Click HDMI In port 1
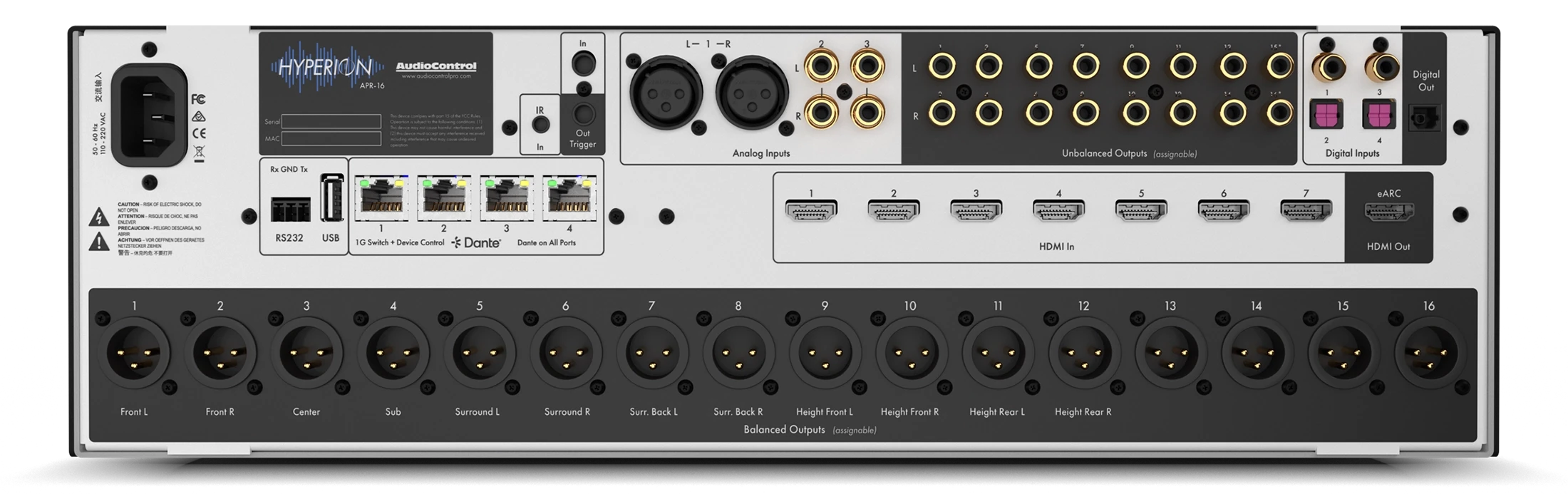 pyautogui.click(x=811, y=210)
